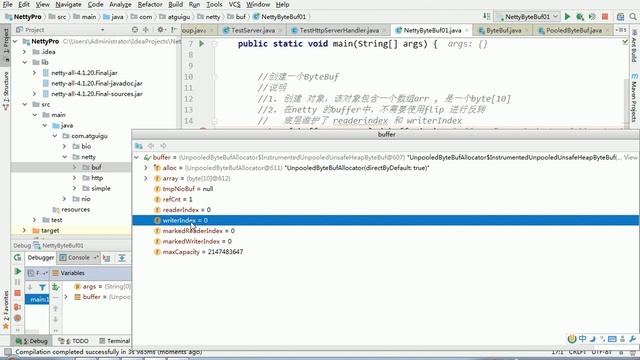Open the Terminal tool window
This screenshot has width=640, height=360.
tap(115, 341)
